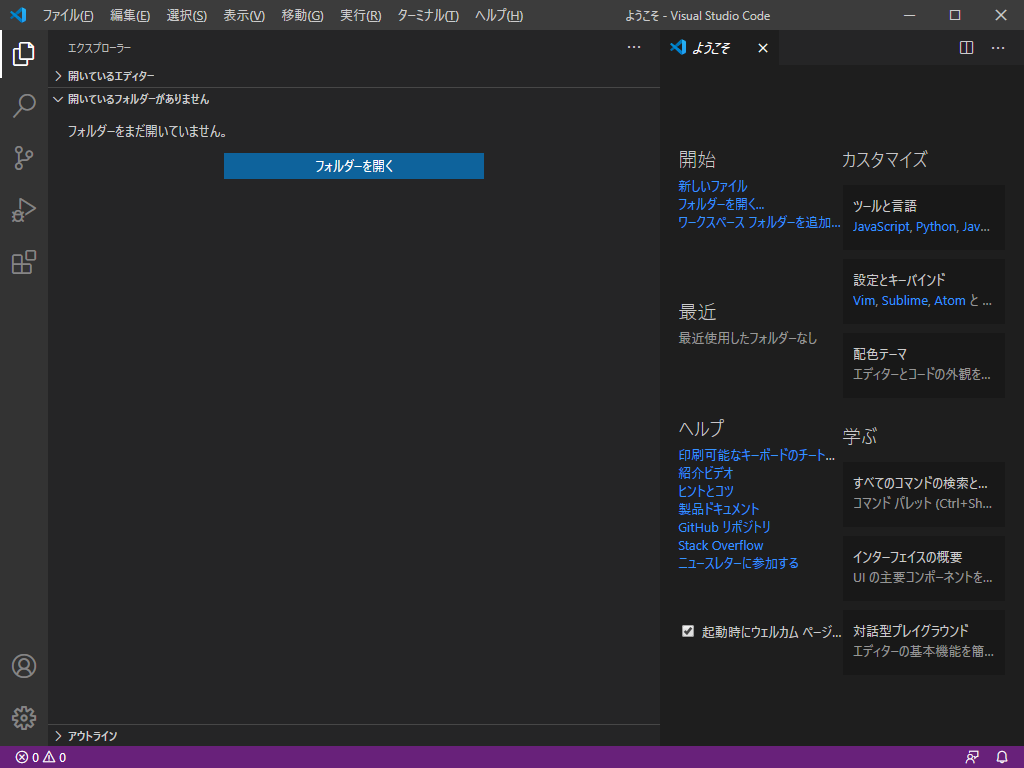This screenshot has width=1024, height=768.
Task: Open the ファイル(F) menu
Action: pos(68,15)
